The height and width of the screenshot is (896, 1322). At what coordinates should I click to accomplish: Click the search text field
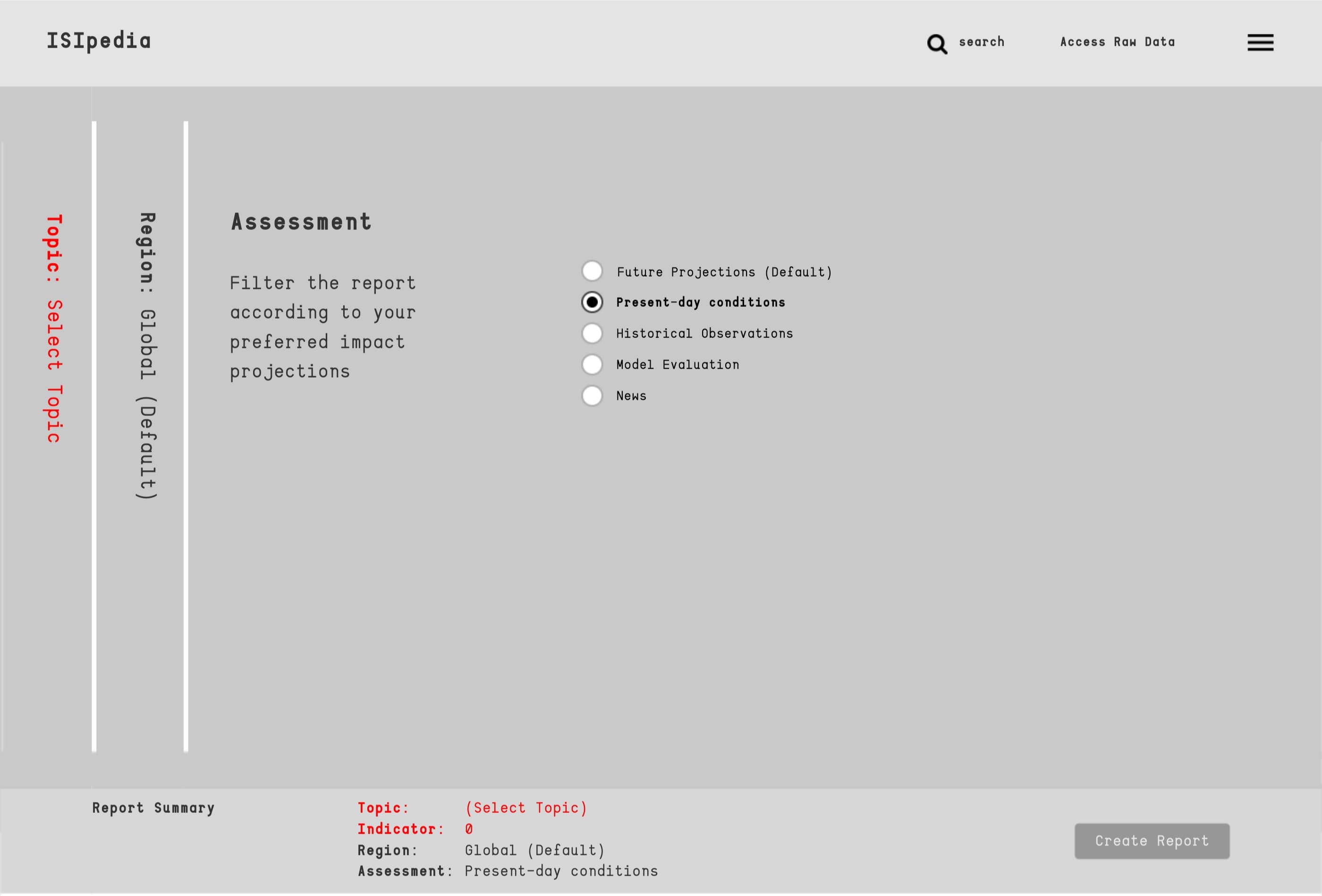[x=981, y=42]
